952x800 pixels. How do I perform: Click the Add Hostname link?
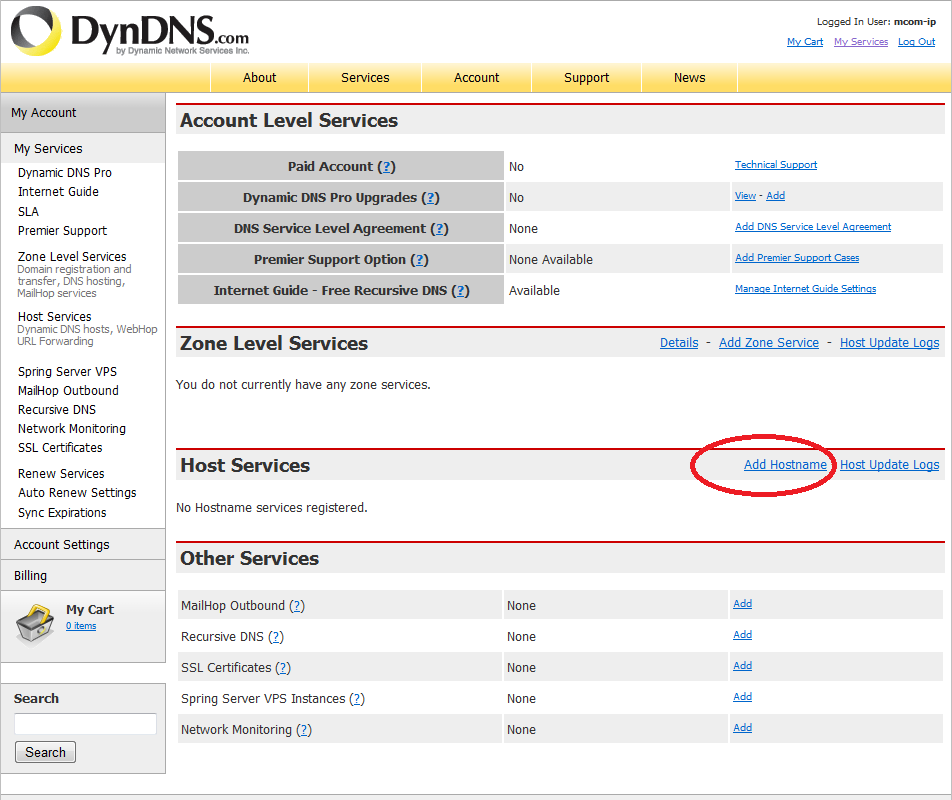(x=785, y=465)
